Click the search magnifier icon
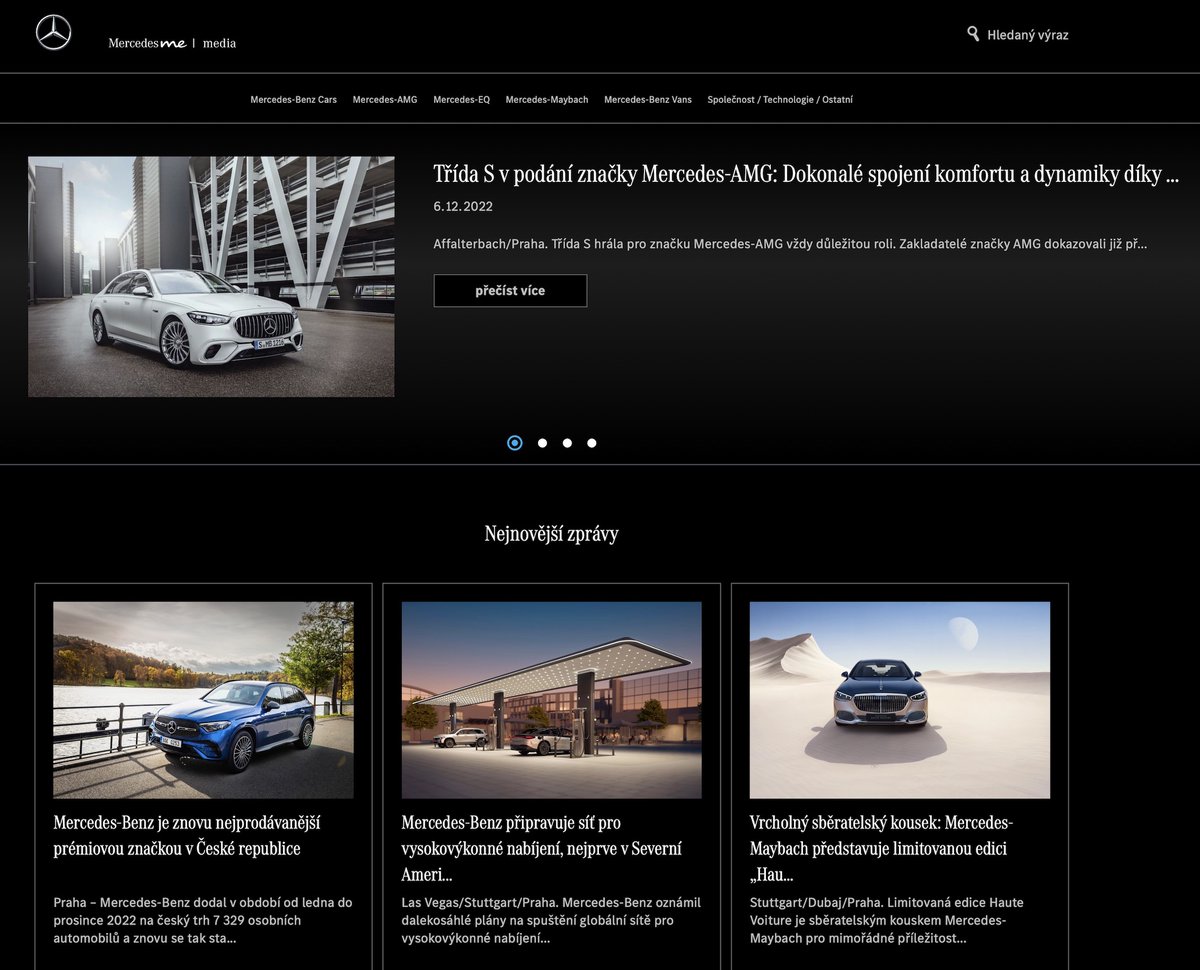The height and width of the screenshot is (970, 1200). (973, 34)
